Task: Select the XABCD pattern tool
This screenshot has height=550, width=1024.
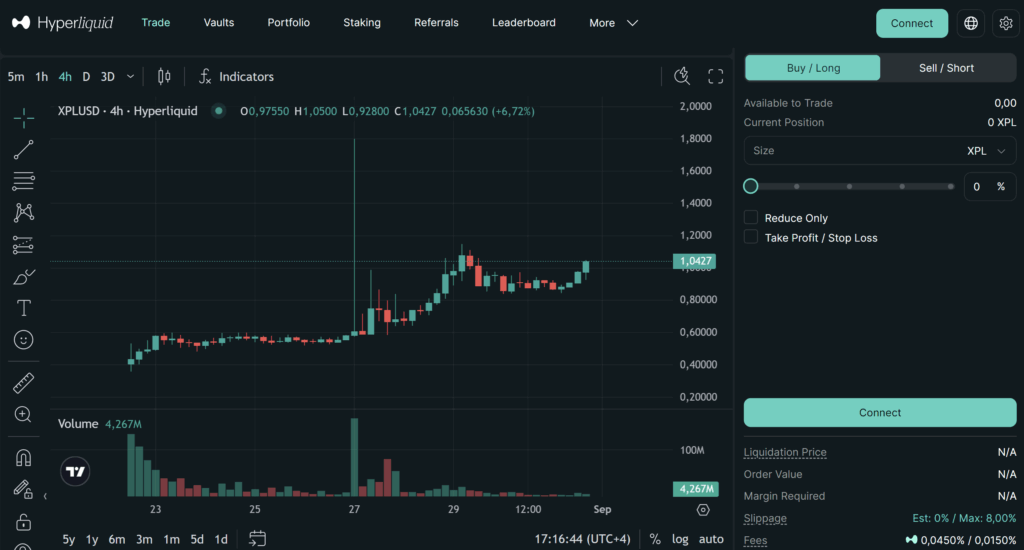Action: point(24,212)
